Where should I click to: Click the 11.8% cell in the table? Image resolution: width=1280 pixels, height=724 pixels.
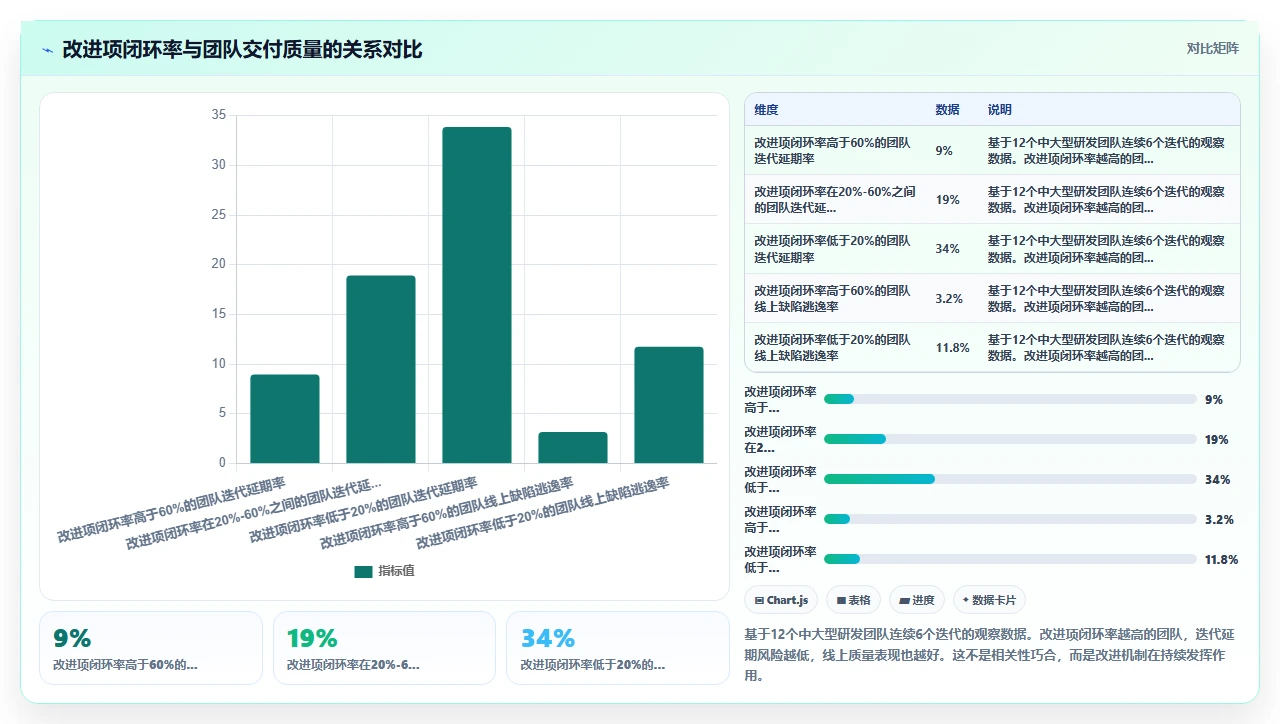pos(952,347)
